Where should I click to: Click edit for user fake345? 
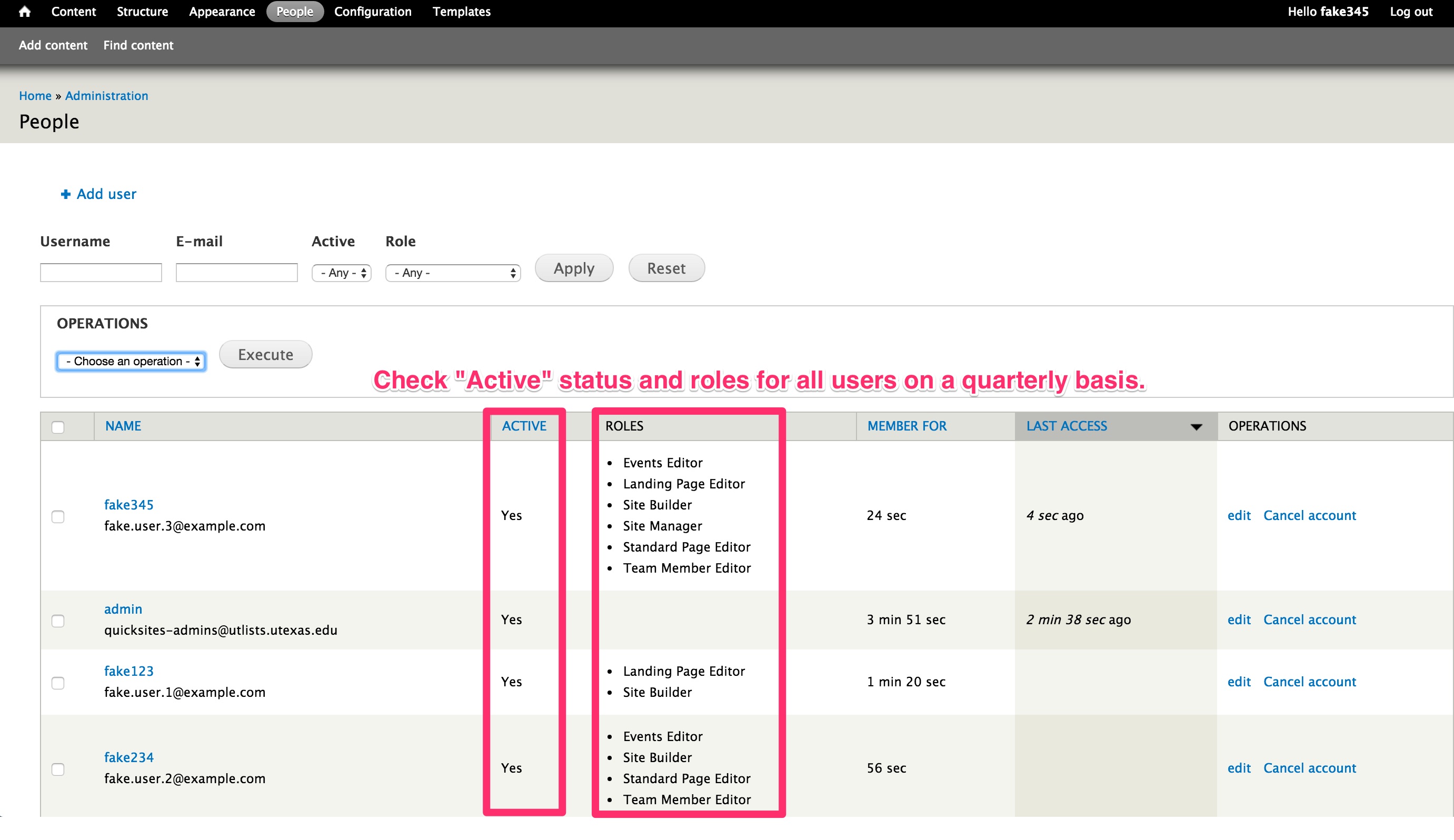click(x=1238, y=515)
